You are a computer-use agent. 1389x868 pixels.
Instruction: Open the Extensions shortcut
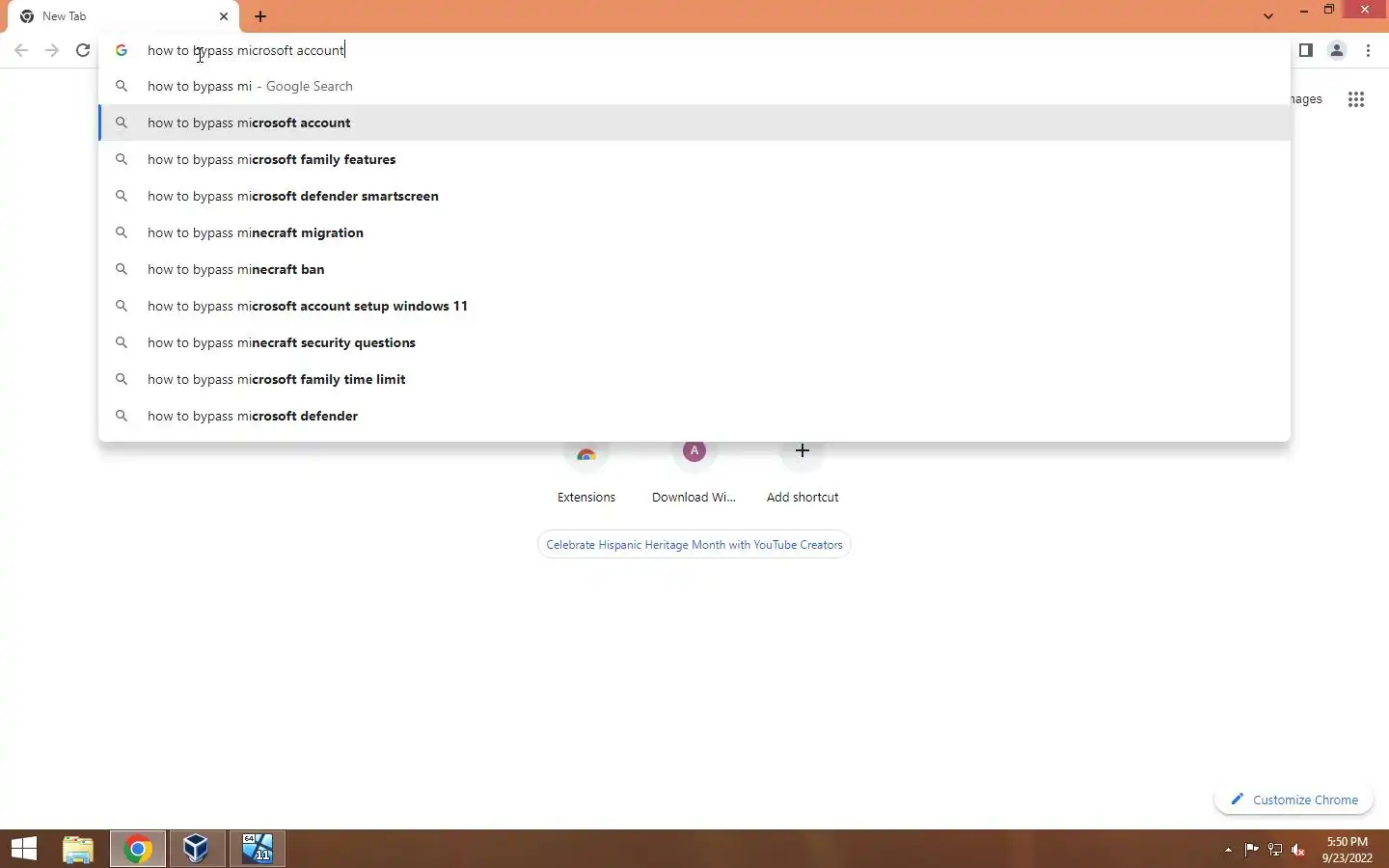(x=586, y=473)
